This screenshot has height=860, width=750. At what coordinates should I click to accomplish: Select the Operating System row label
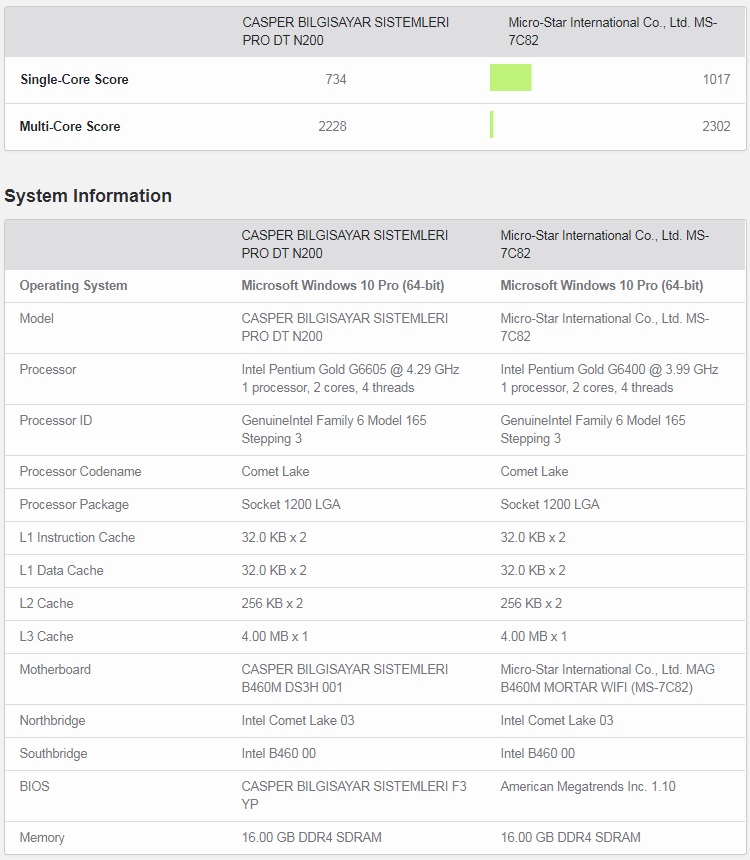(x=73, y=286)
